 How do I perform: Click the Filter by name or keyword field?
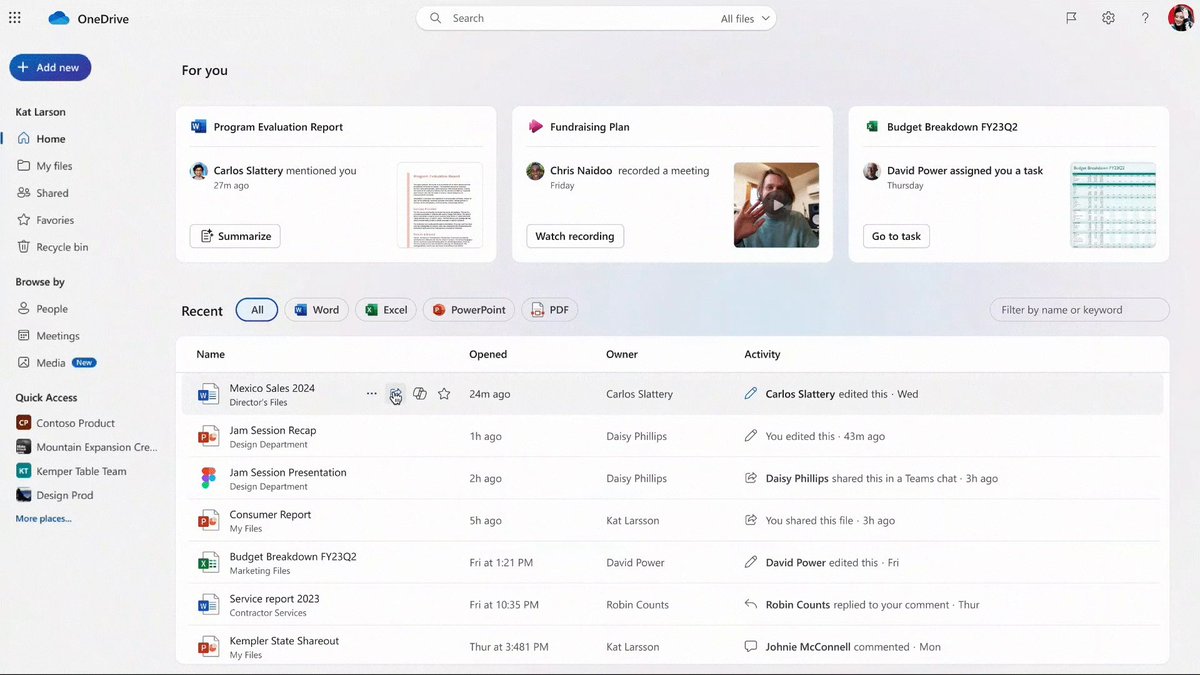pyautogui.click(x=1079, y=310)
